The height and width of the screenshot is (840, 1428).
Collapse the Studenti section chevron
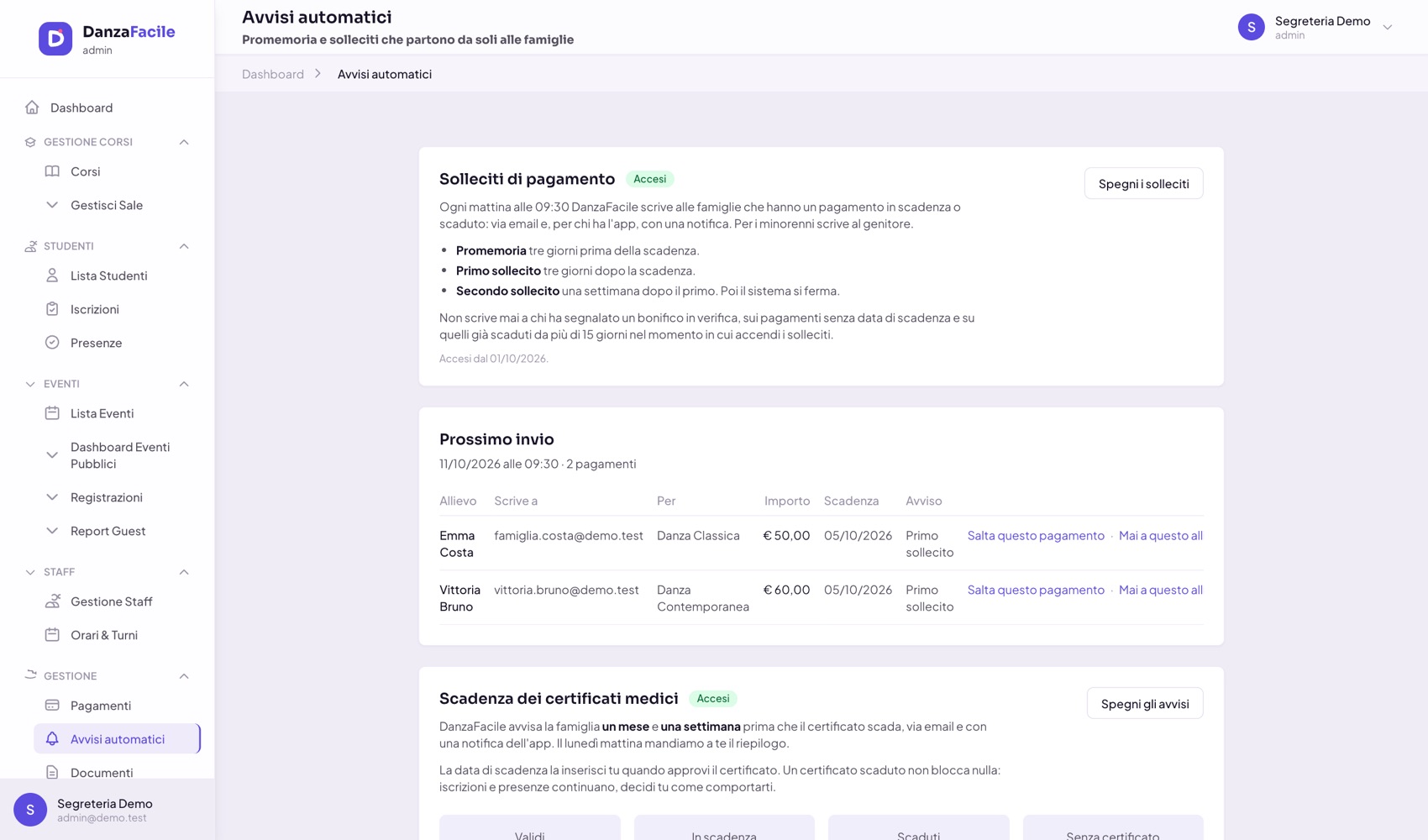(x=184, y=246)
